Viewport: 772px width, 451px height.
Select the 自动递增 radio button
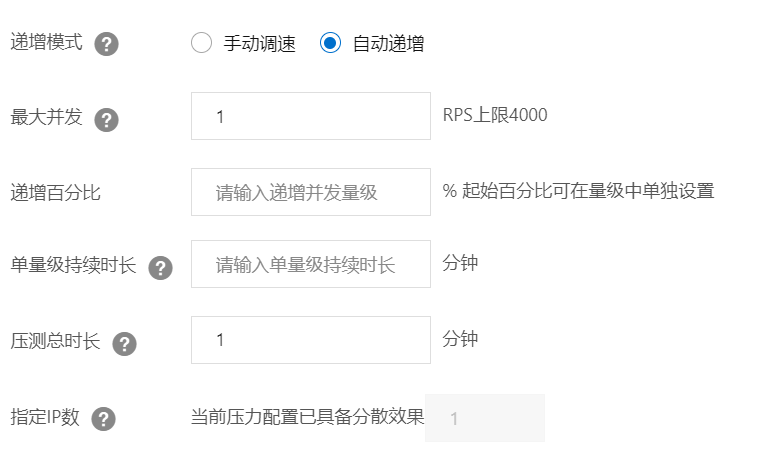[330, 43]
